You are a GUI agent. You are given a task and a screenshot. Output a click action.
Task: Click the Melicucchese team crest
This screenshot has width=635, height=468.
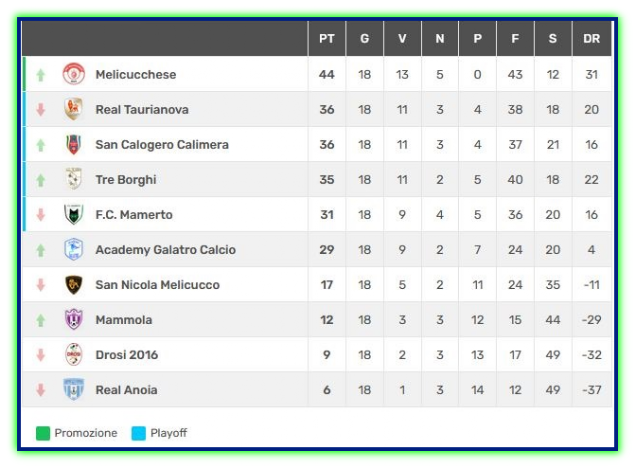74,74
